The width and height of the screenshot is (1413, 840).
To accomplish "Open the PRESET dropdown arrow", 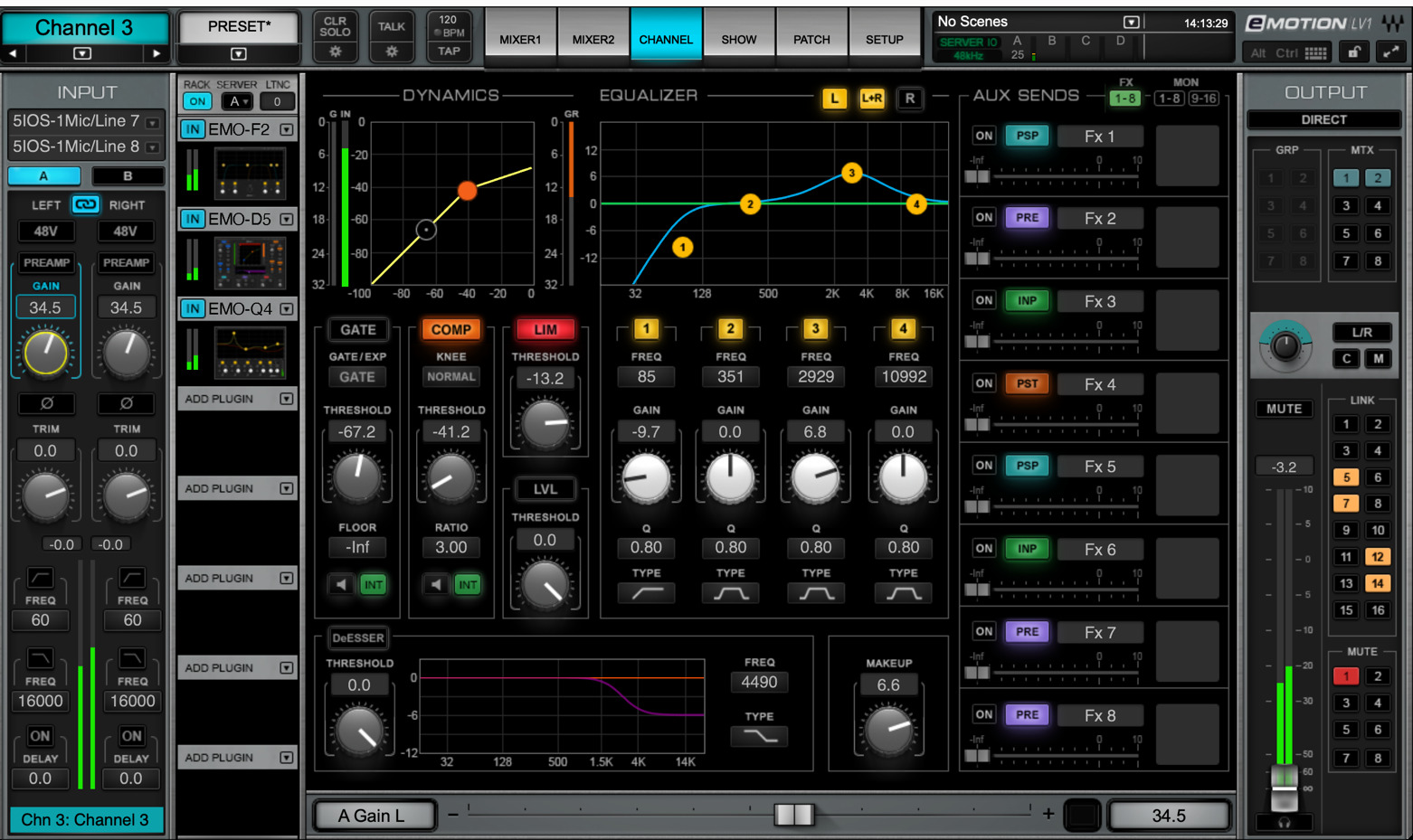I will click(x=239, y=53).
